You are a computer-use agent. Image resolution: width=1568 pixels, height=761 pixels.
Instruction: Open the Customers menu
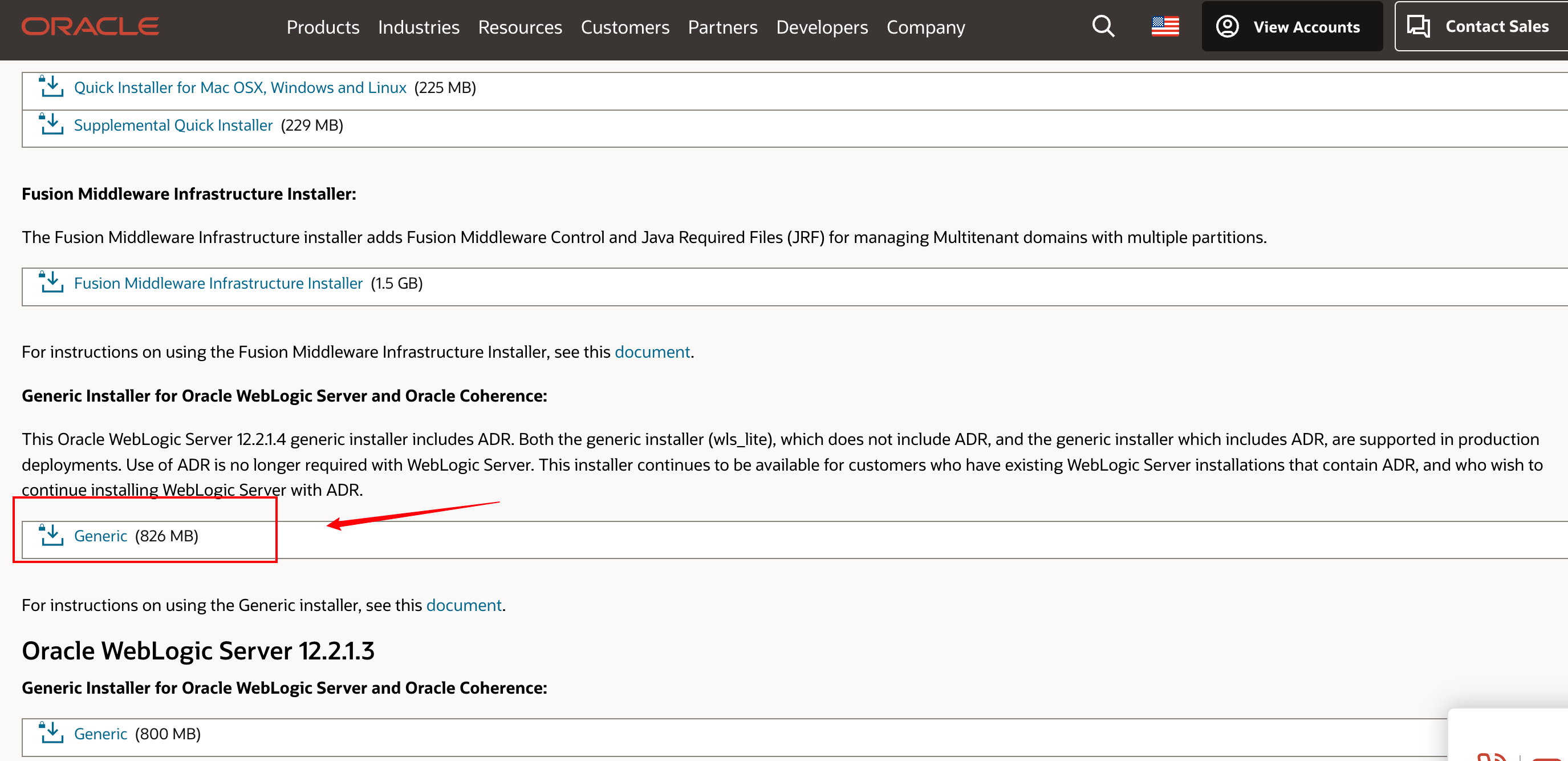[624, 27]
